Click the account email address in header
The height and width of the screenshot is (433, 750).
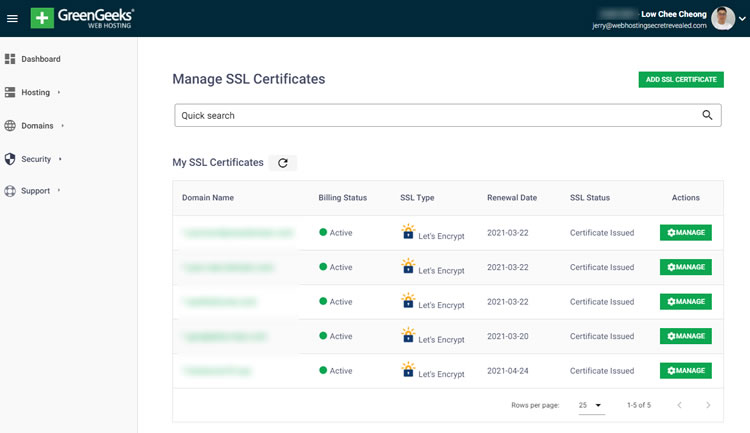tap(649, 26)
